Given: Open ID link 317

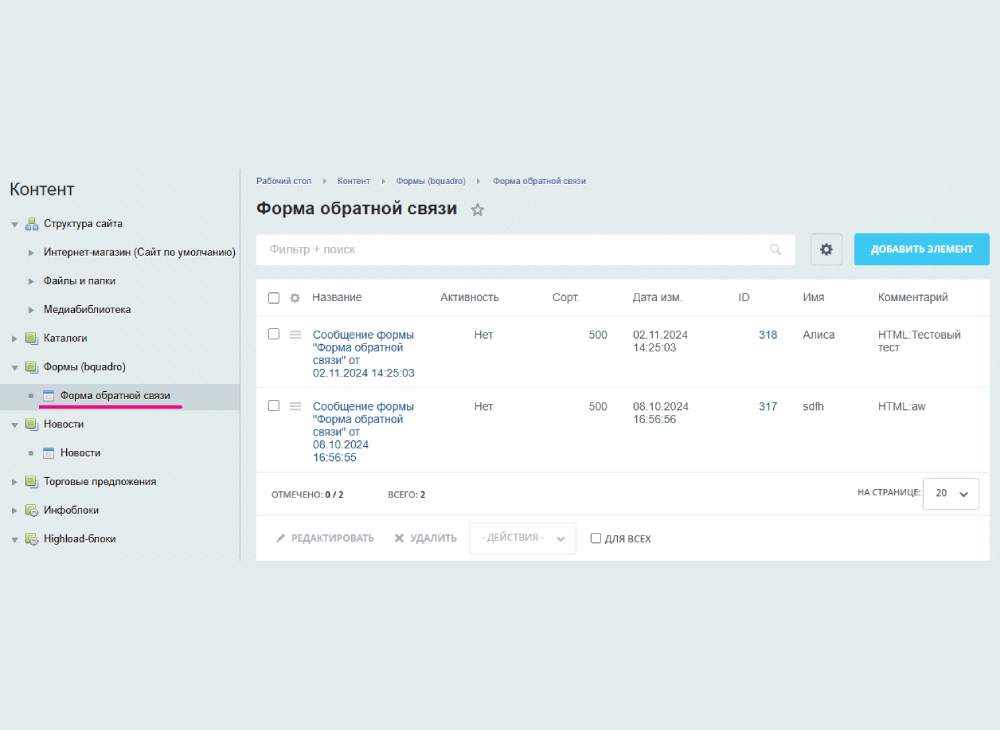Looking at the screenshot, I should click(x=768, y=406).
